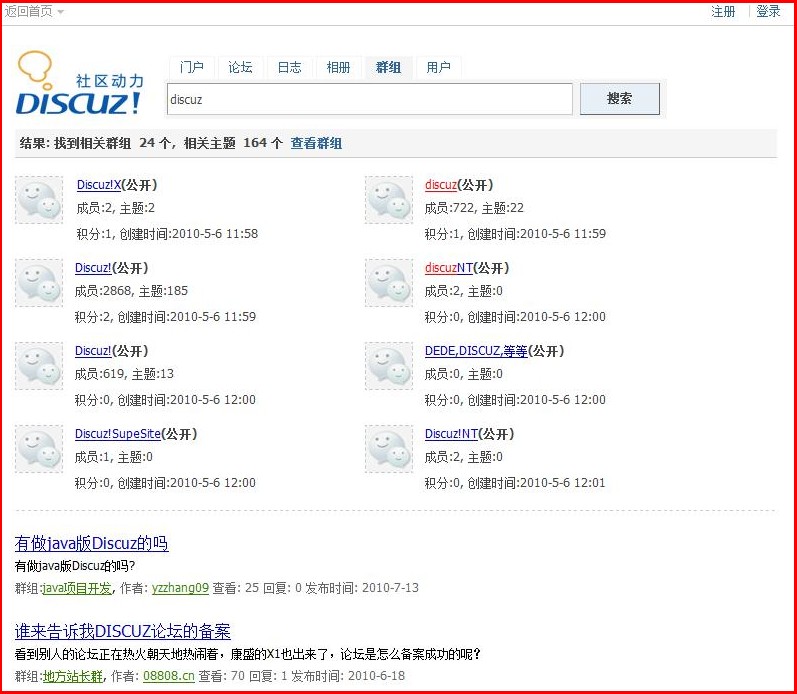Viewport: 797px width, 694px height.
Task: Click the 注册 link
Action: (723, 12)
